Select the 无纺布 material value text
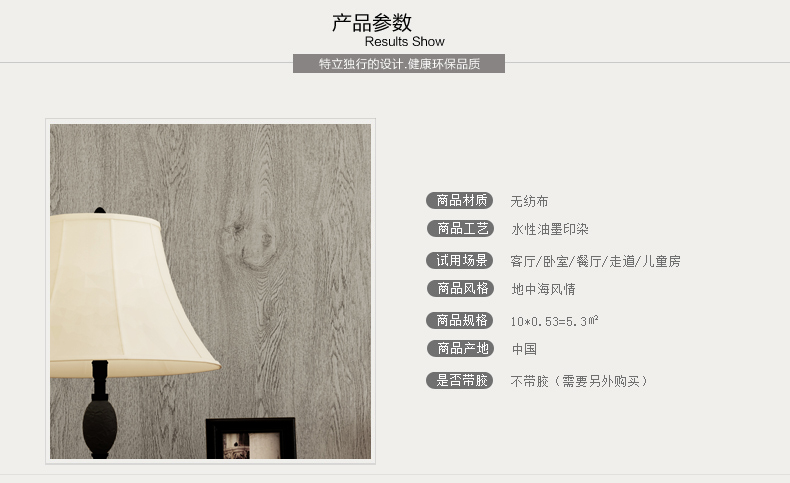Image resolution: width=790 pixels, height=483 pixels. click(529, 201)
